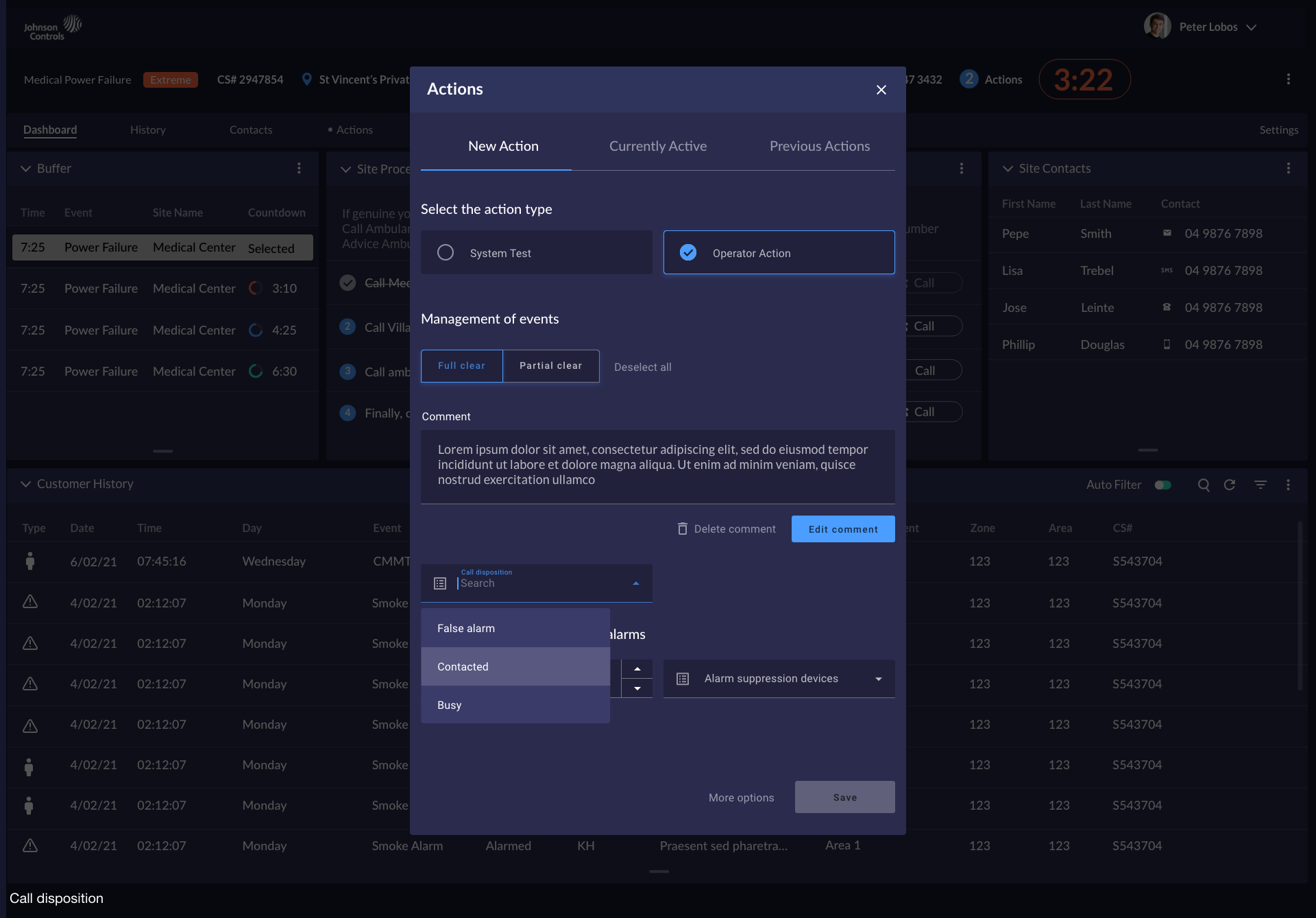Screen dimensions: 1316x918
Task: Click the trash icon beside Delete comment
Action: pyautogui.click(x=682, y=529)
